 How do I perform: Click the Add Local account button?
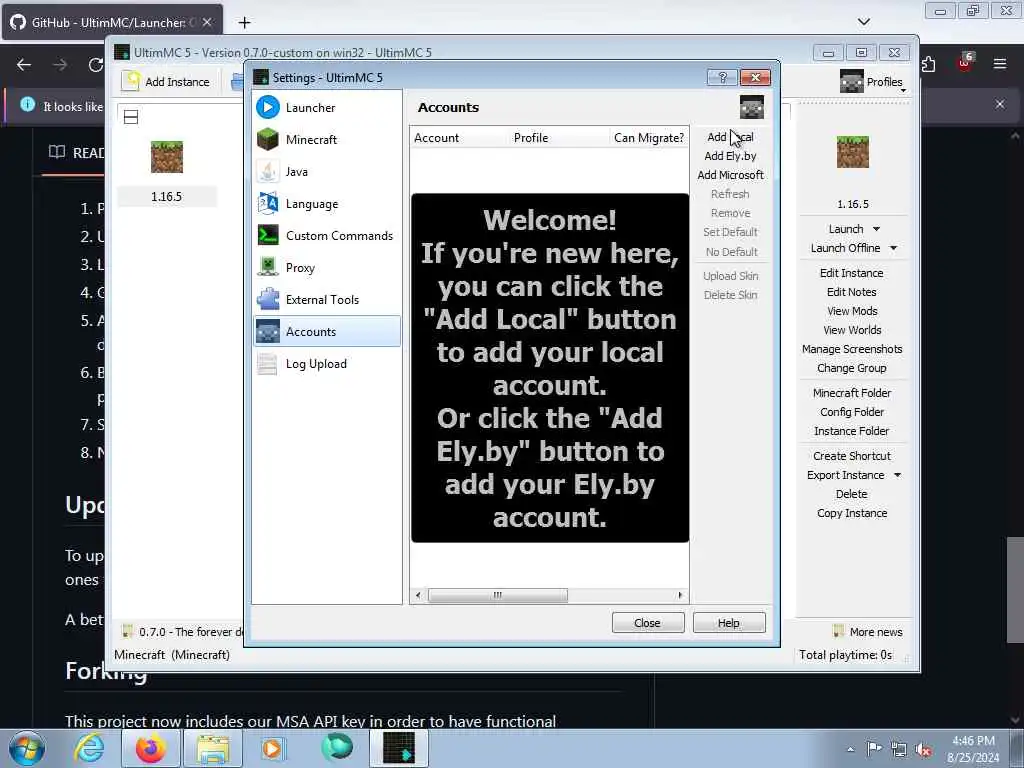pos(730,137)
